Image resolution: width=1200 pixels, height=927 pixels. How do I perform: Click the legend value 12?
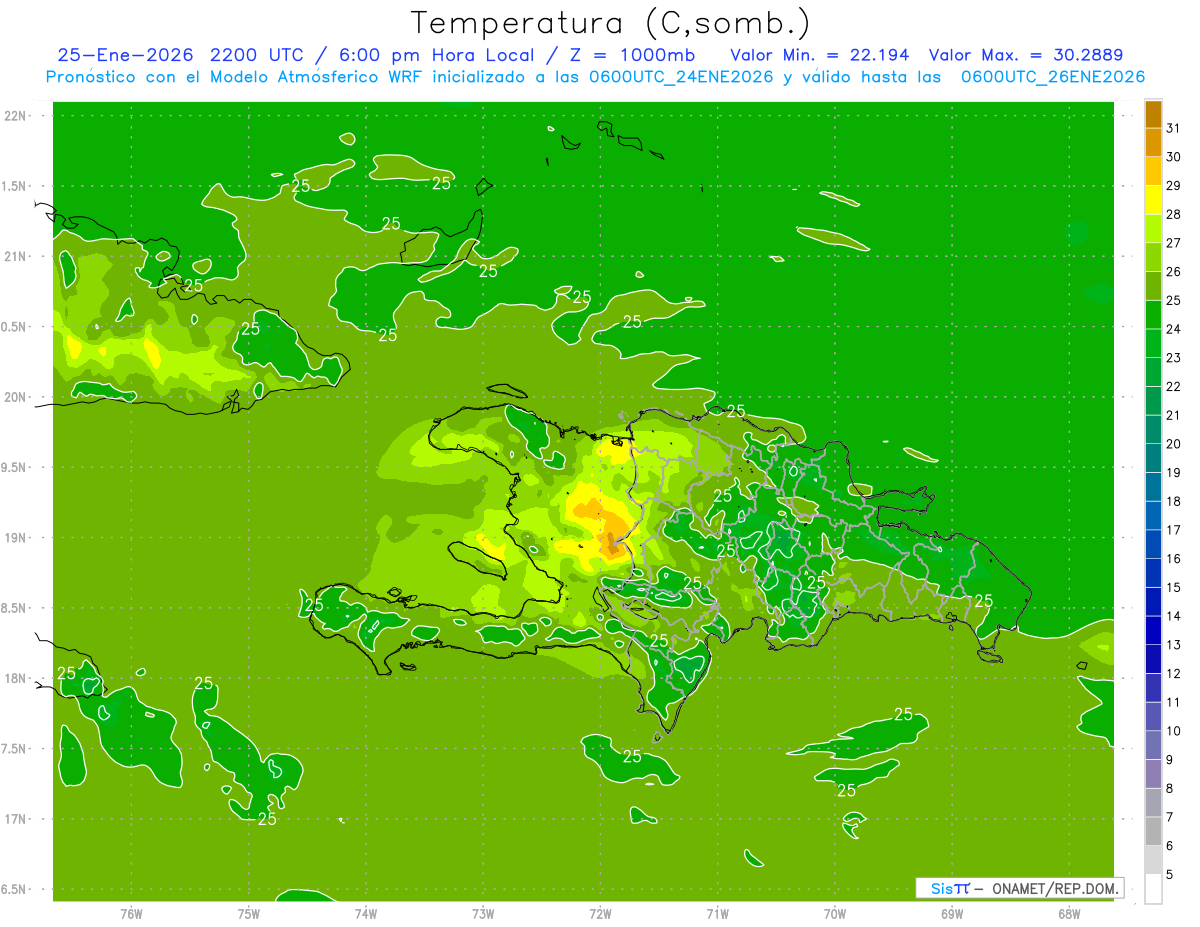click(1173, 673)
